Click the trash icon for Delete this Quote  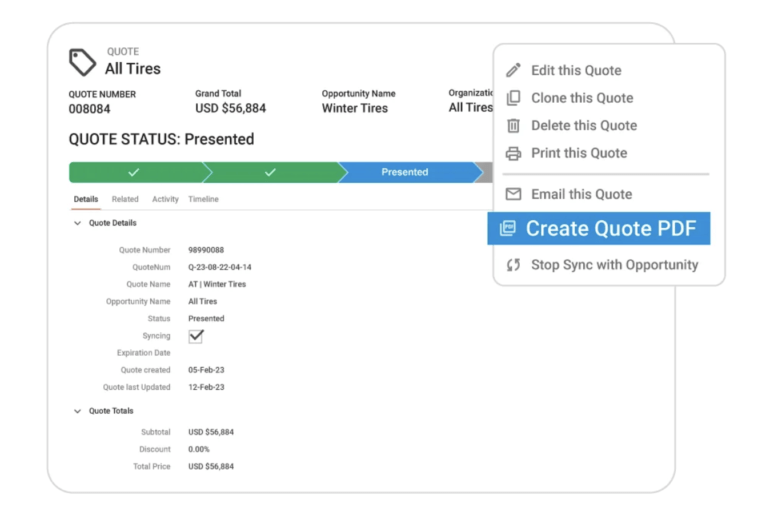click(513, 126)
